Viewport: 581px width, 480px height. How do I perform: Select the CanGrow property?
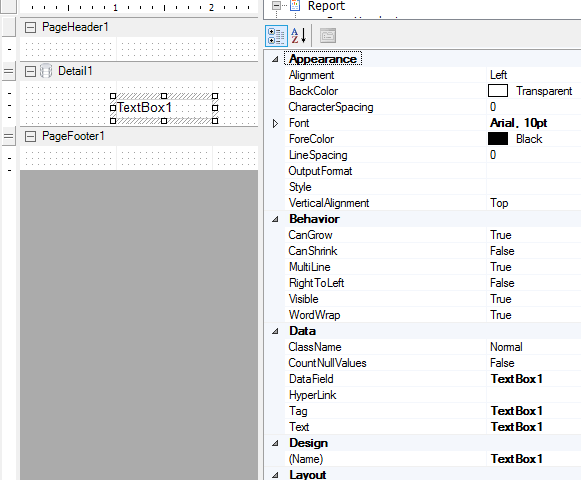[x=310, y=235]
